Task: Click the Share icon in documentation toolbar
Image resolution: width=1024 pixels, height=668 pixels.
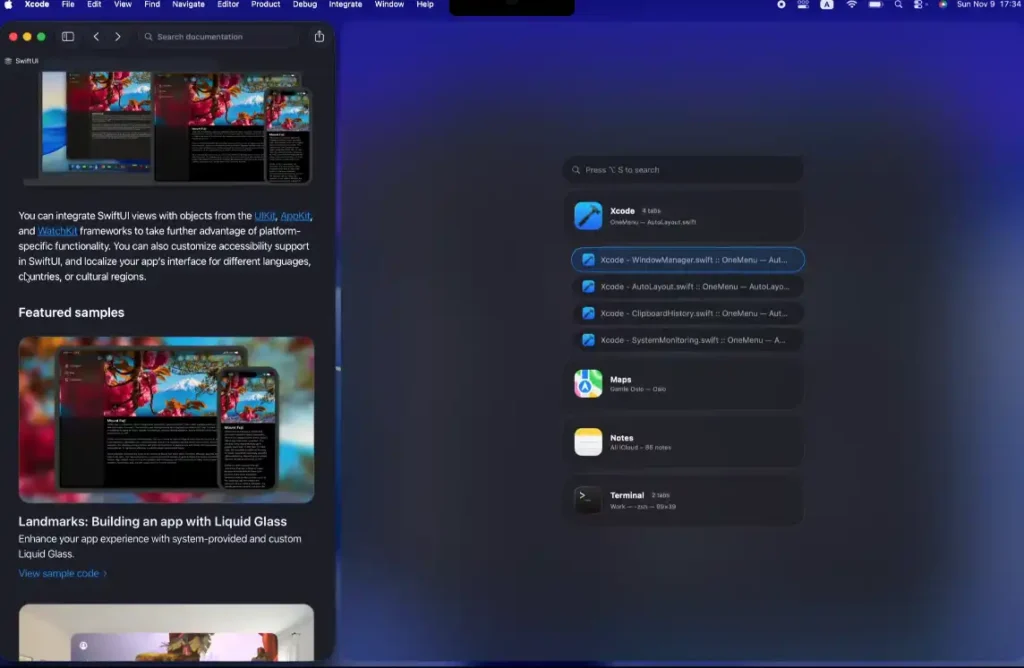Action: click(319, 37)
